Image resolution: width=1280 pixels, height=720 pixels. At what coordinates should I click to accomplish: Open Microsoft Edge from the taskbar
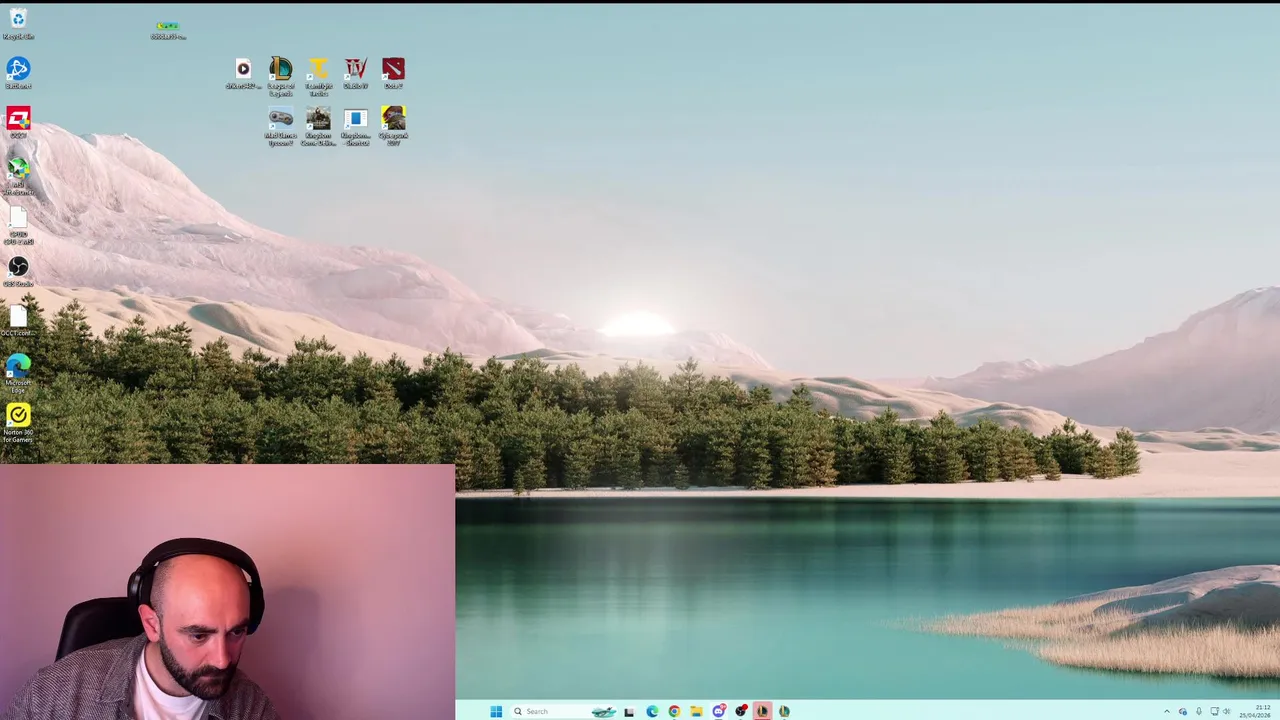[x=652, y=711]
